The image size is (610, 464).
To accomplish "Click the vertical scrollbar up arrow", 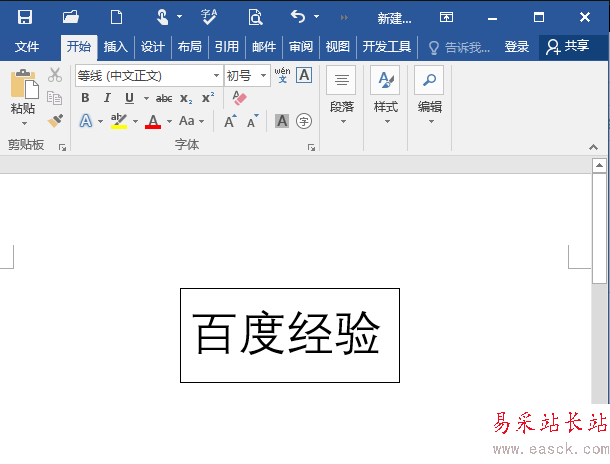I will click(599, 165).
